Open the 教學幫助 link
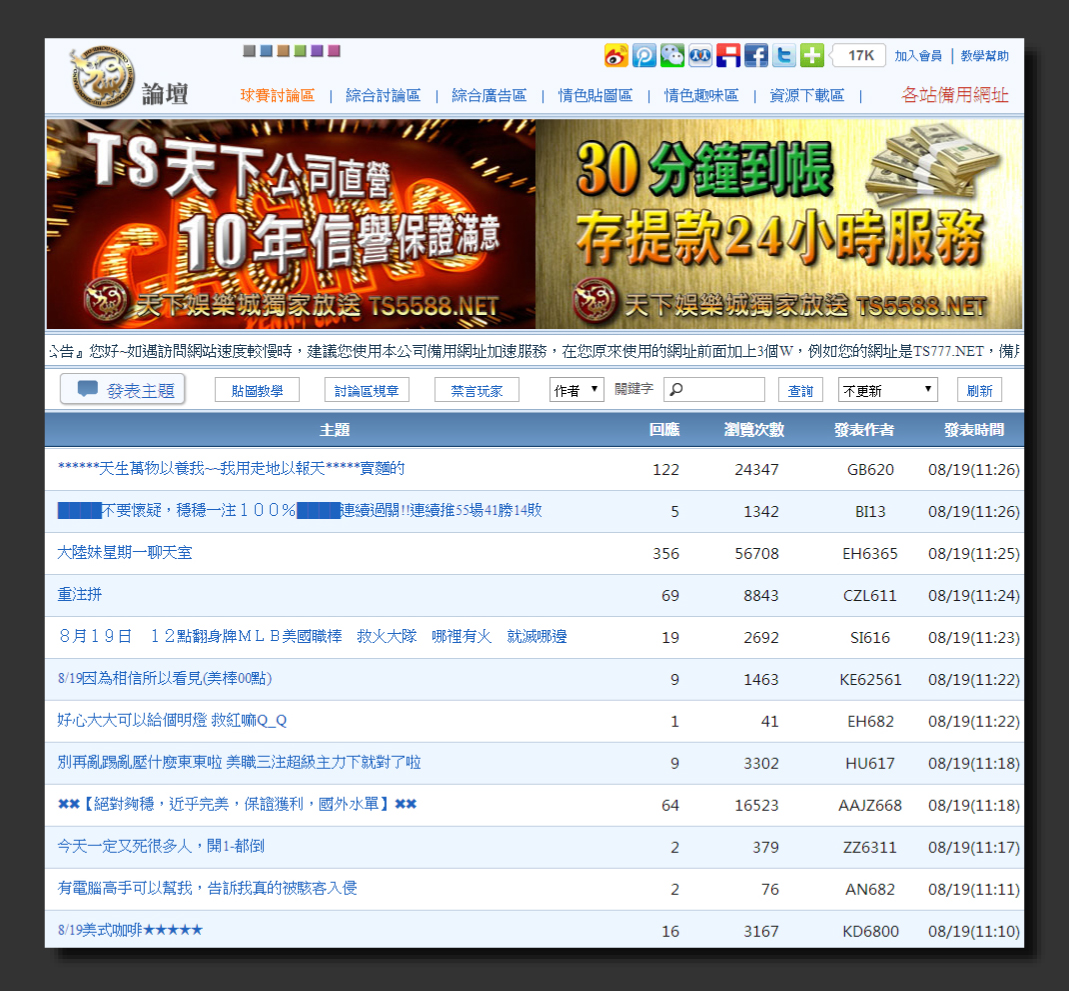The image size is (1069, 991). (984, 56)
